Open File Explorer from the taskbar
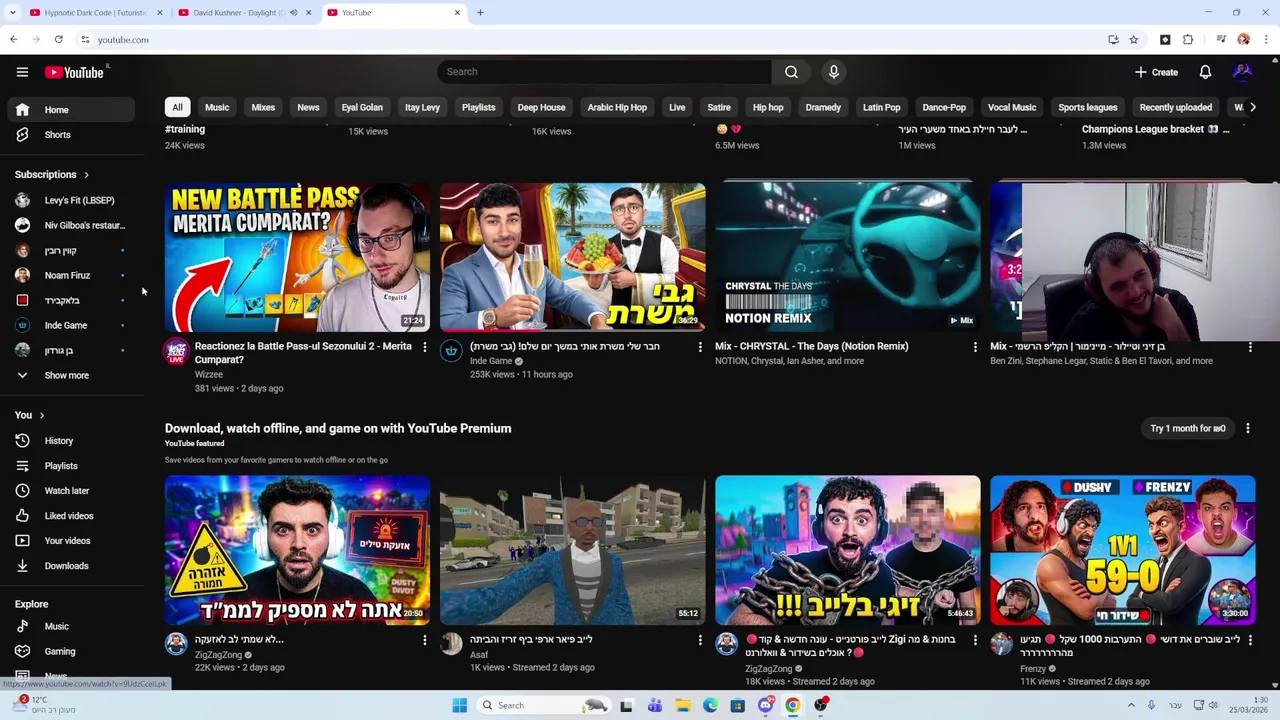The width and height of the screenshot is (1280, 720). click(x=682, y=706)
